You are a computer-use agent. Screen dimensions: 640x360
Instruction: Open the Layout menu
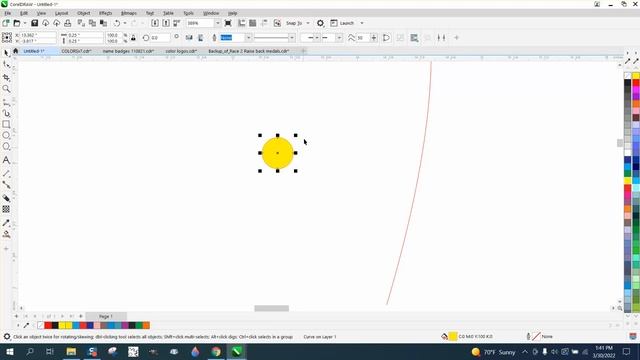click(x=61, y=13)
